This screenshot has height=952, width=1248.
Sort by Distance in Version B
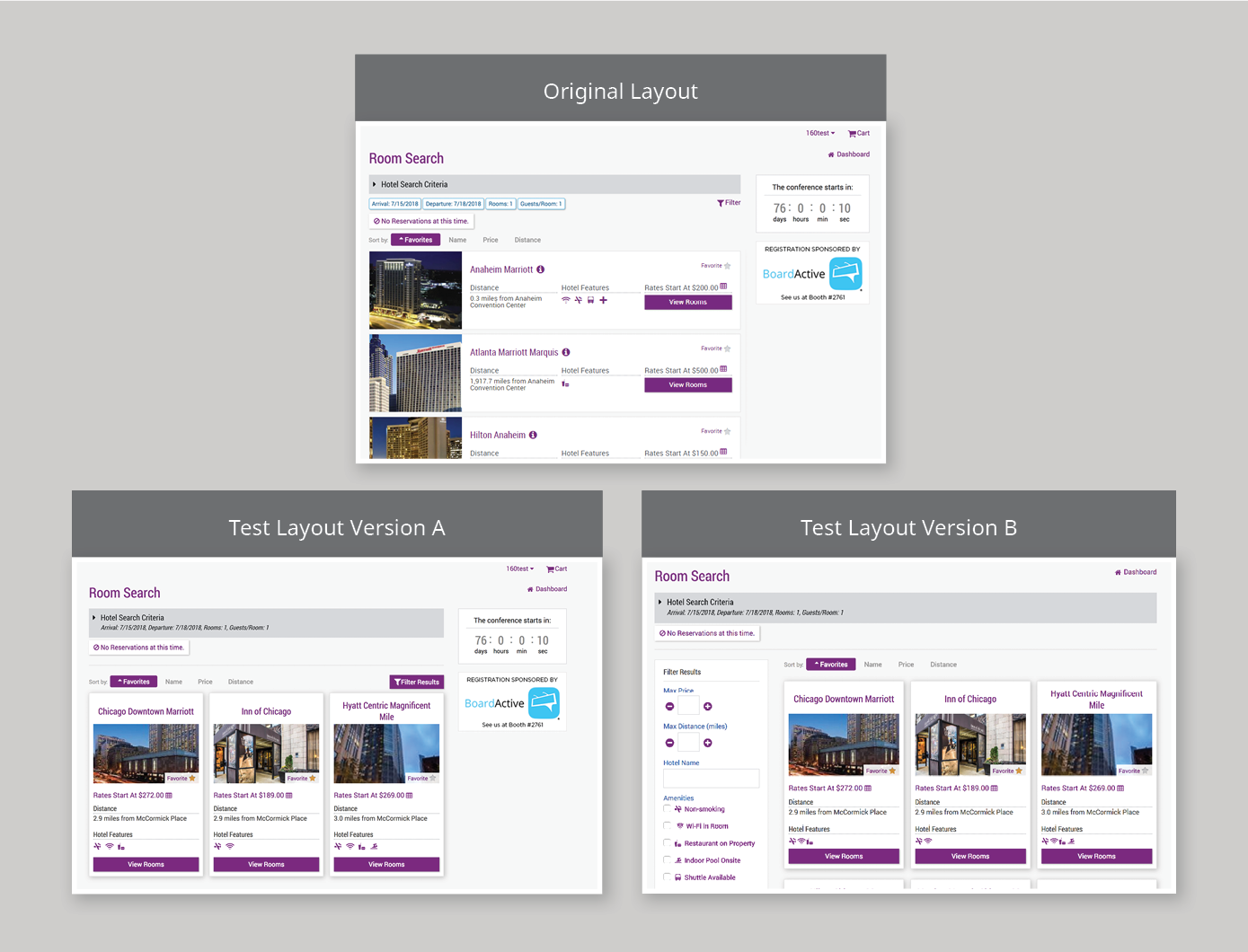click(943, 665)
